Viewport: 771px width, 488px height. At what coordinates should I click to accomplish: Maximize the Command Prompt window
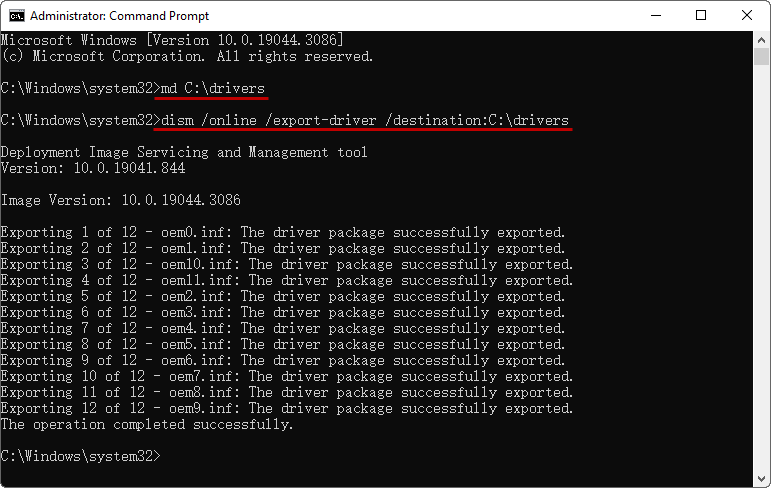click(x=701, y=15)
